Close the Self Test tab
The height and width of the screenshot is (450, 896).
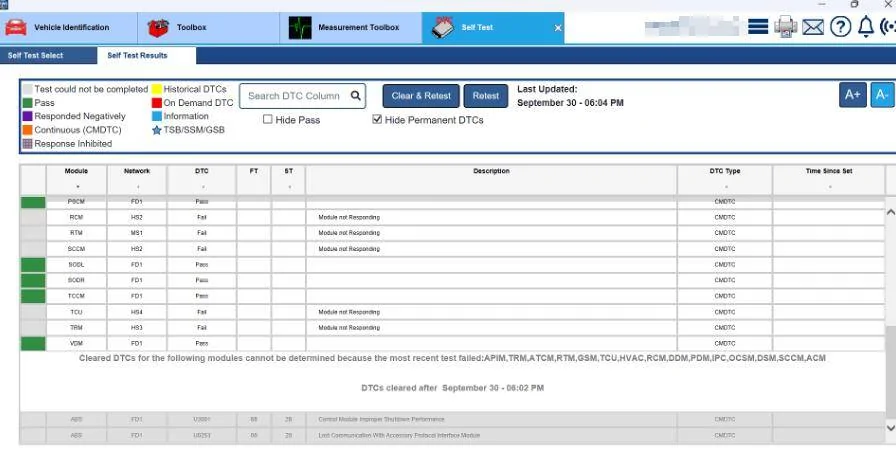tap(558, 27)
